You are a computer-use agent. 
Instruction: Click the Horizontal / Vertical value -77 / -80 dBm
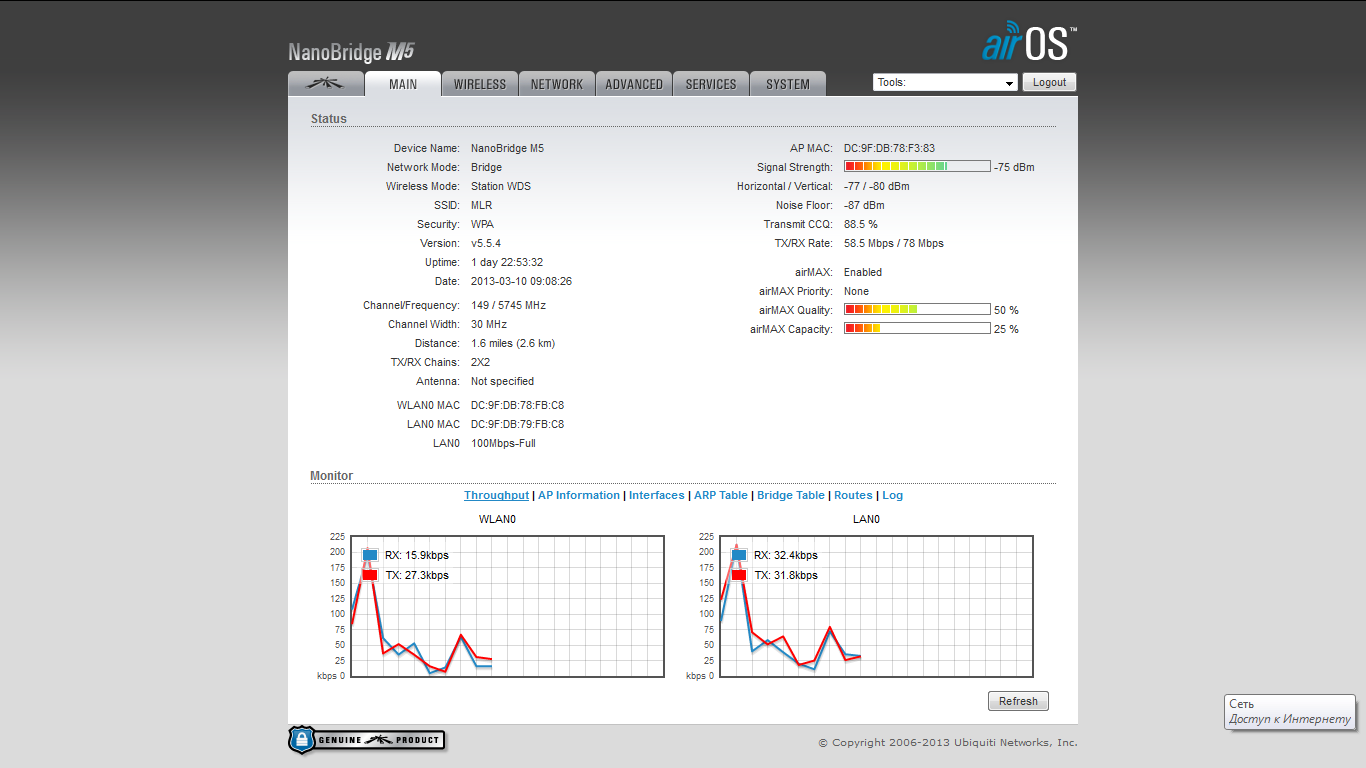(877, 186)
